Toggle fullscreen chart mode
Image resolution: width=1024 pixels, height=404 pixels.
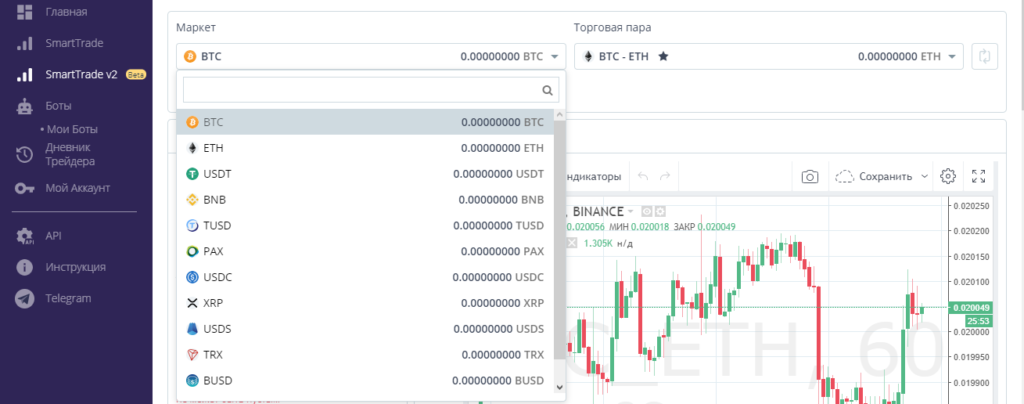coord(978,176)
